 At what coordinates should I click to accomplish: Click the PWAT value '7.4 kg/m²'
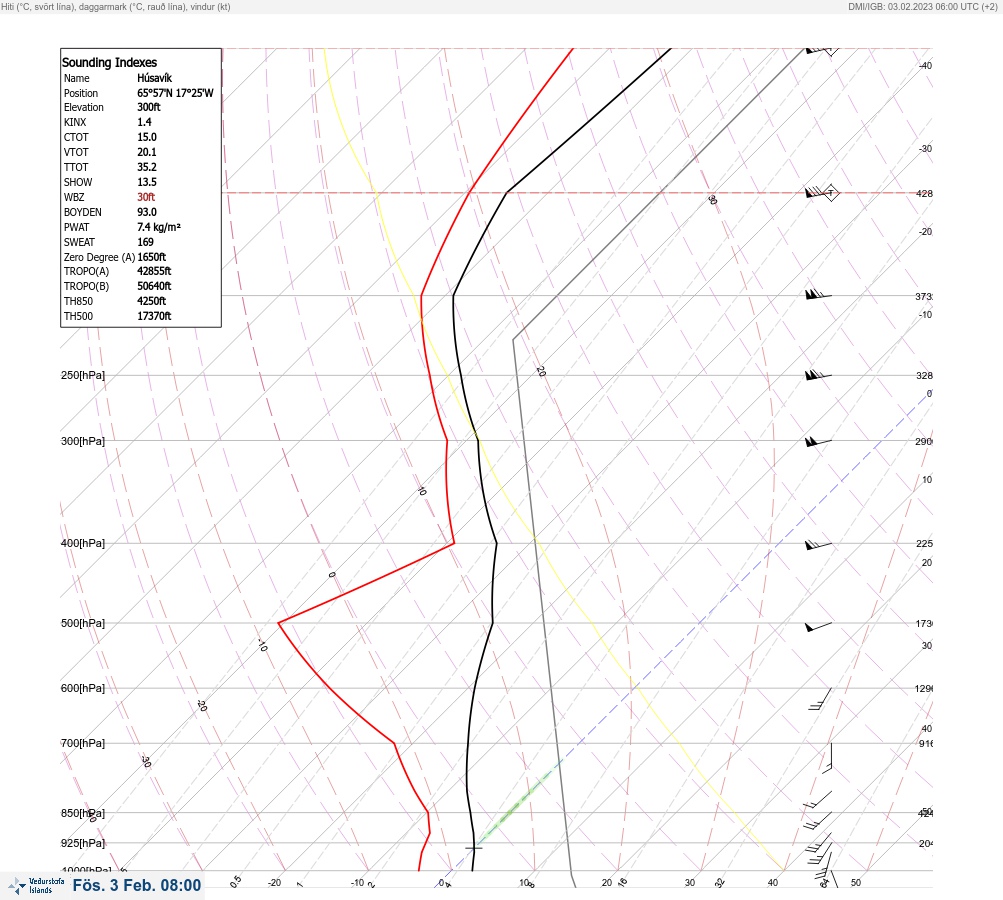pyautogui.click(x=159, y=227)
